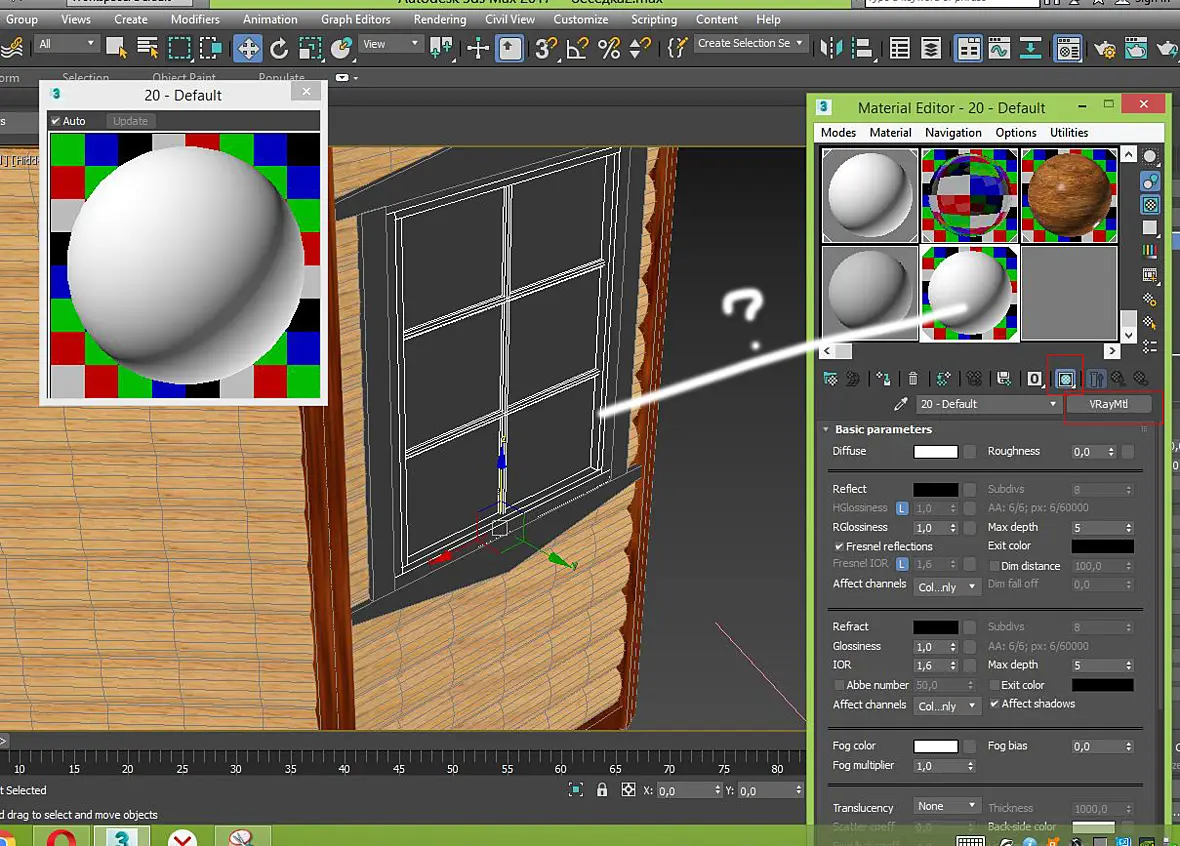Toggle the 3D Snaps tool
The width and height of the screenshot is (1180, 846).
coord(546,49)
